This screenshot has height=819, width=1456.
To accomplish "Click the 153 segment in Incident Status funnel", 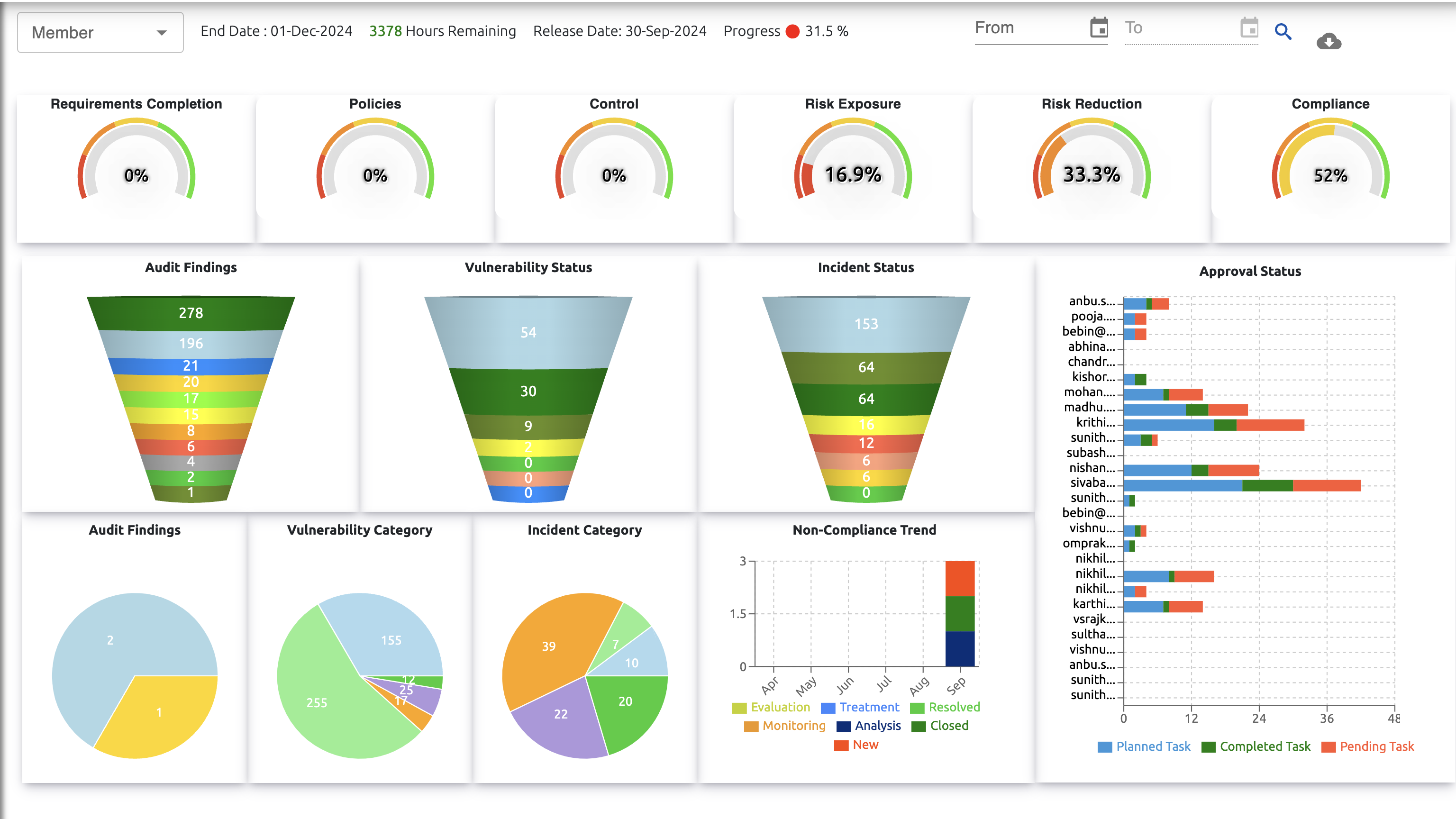I will tap(866, 324).
